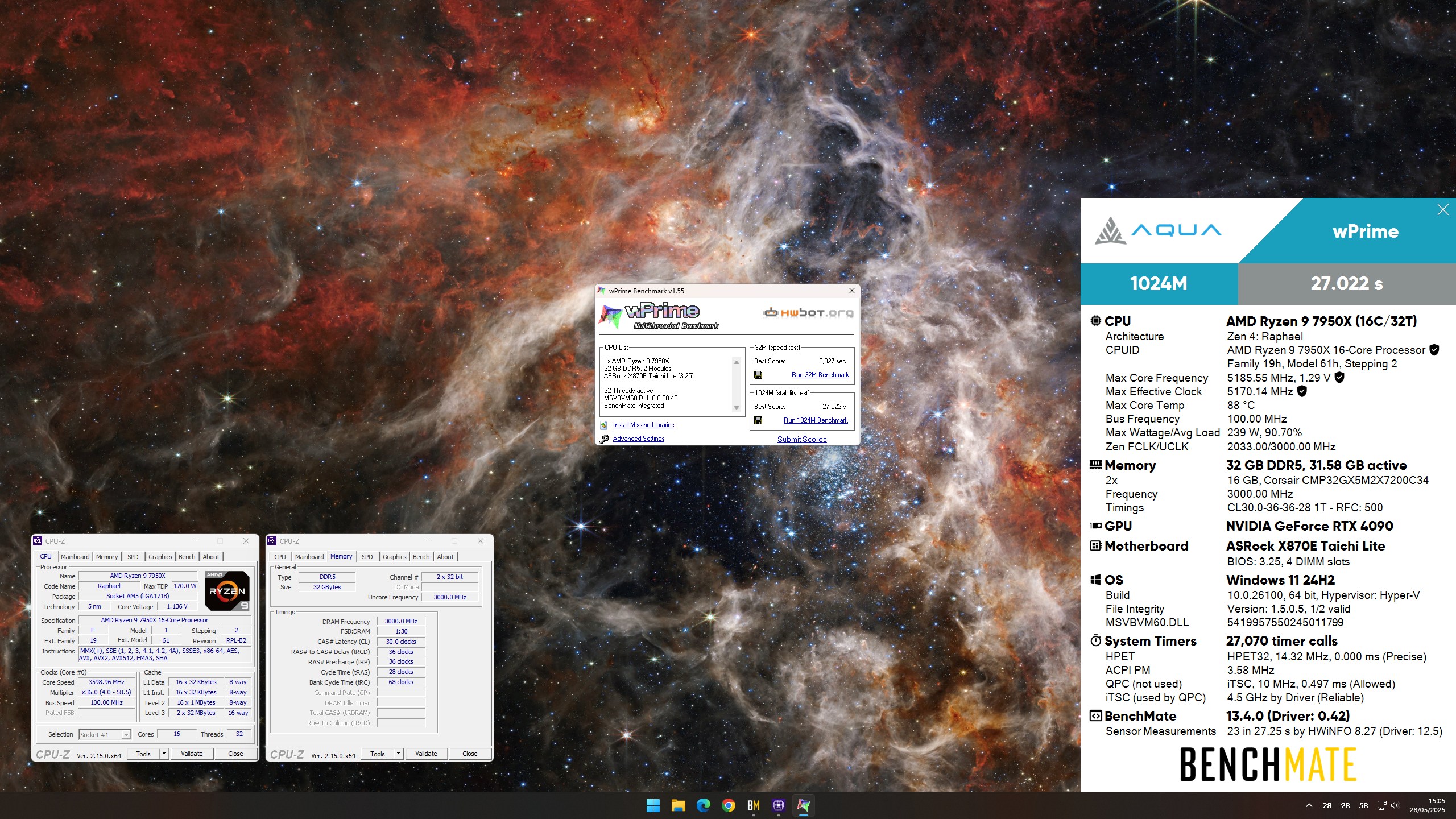
Task: Click the Advanced Settings wrench icon
Action: click(x=604, y=439)
